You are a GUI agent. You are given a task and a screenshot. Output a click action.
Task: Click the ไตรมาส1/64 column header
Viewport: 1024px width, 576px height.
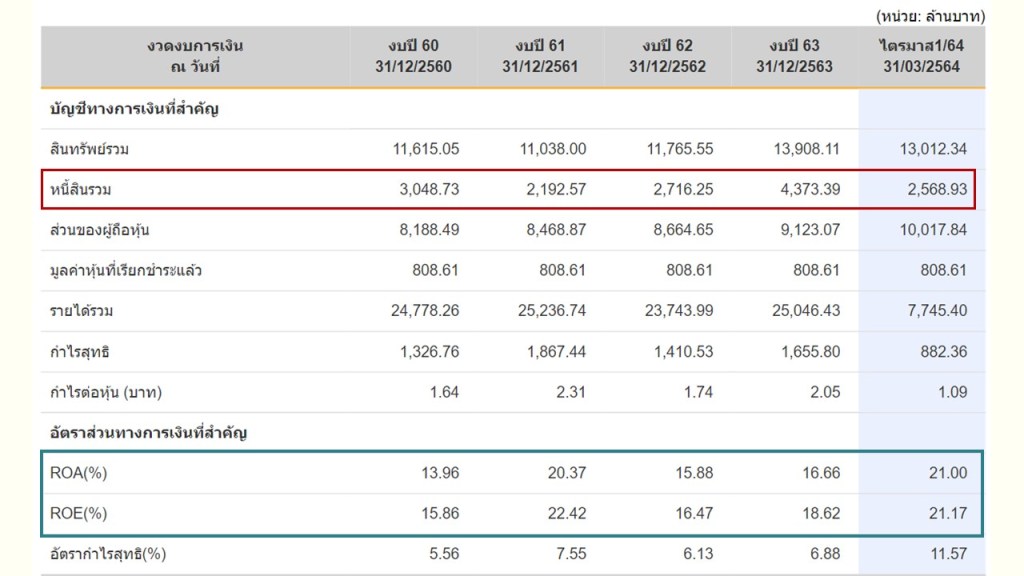(x=922, y=56)
